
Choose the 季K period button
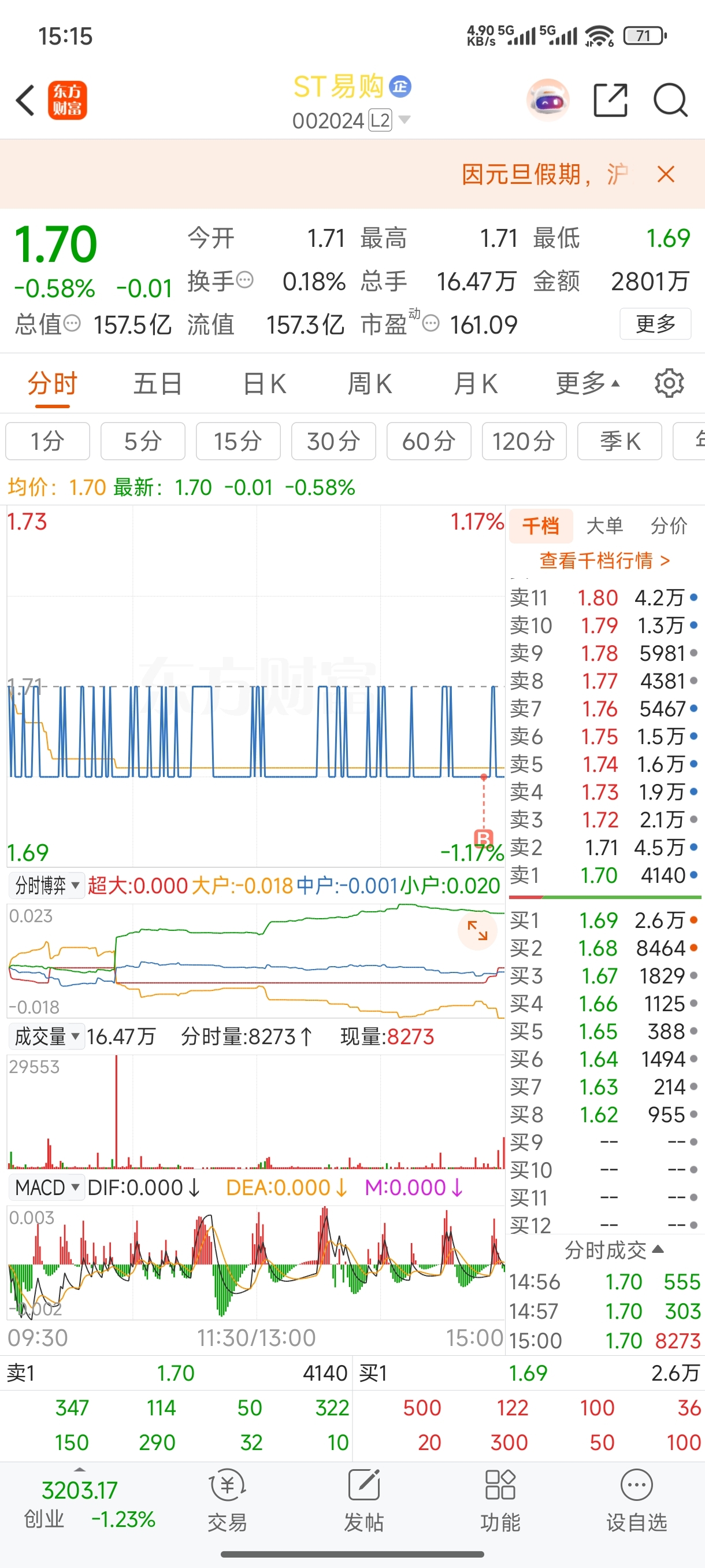click(619, 441)
